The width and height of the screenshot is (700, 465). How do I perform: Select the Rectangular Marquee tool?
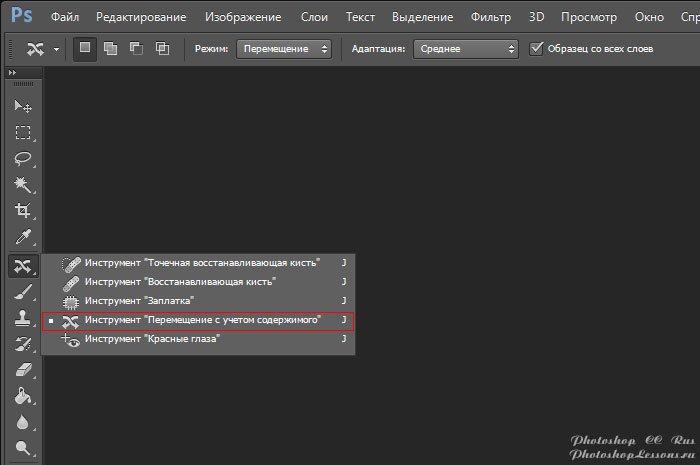coord(22,132)
